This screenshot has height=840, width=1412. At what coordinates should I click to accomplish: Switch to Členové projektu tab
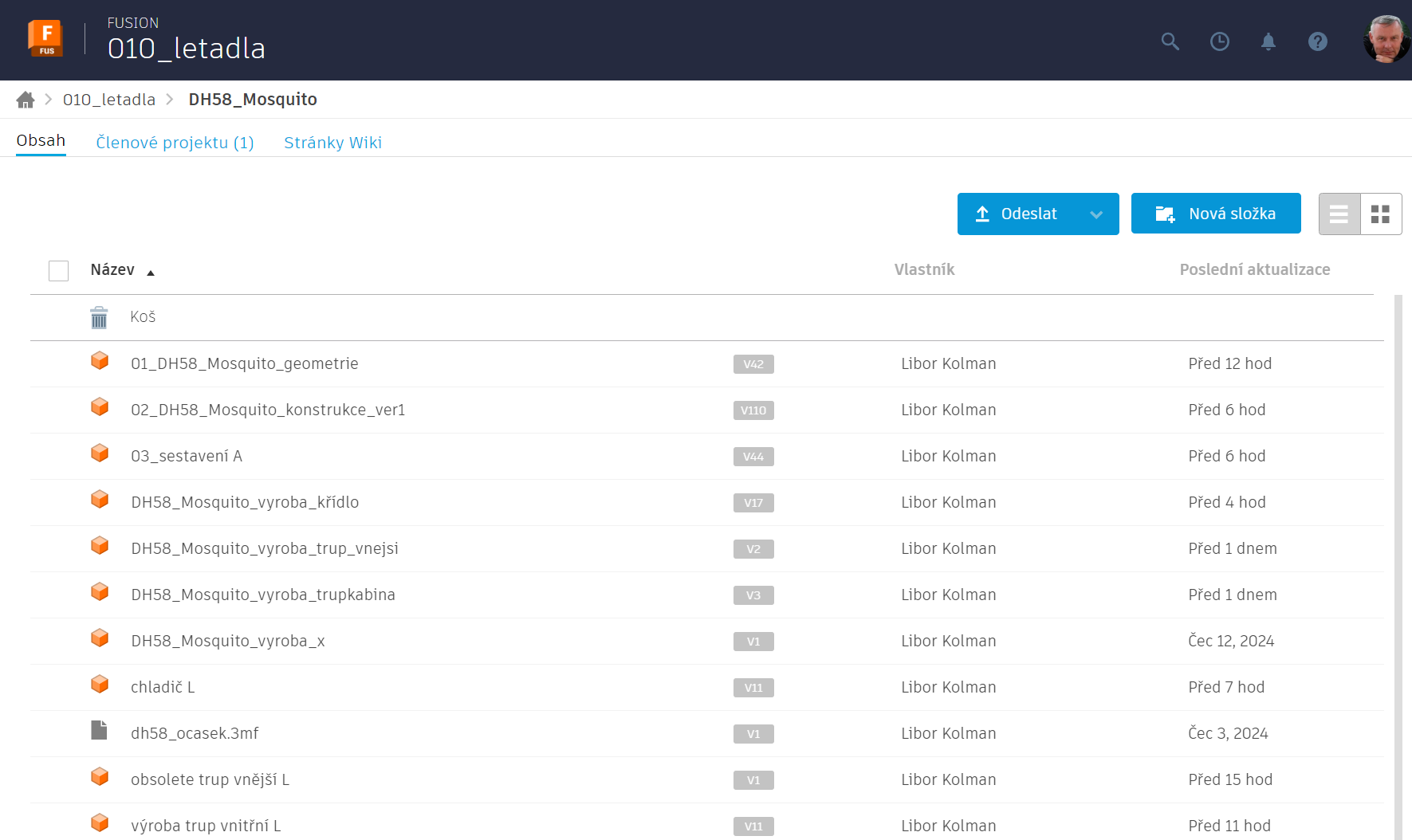coord(175,143)
